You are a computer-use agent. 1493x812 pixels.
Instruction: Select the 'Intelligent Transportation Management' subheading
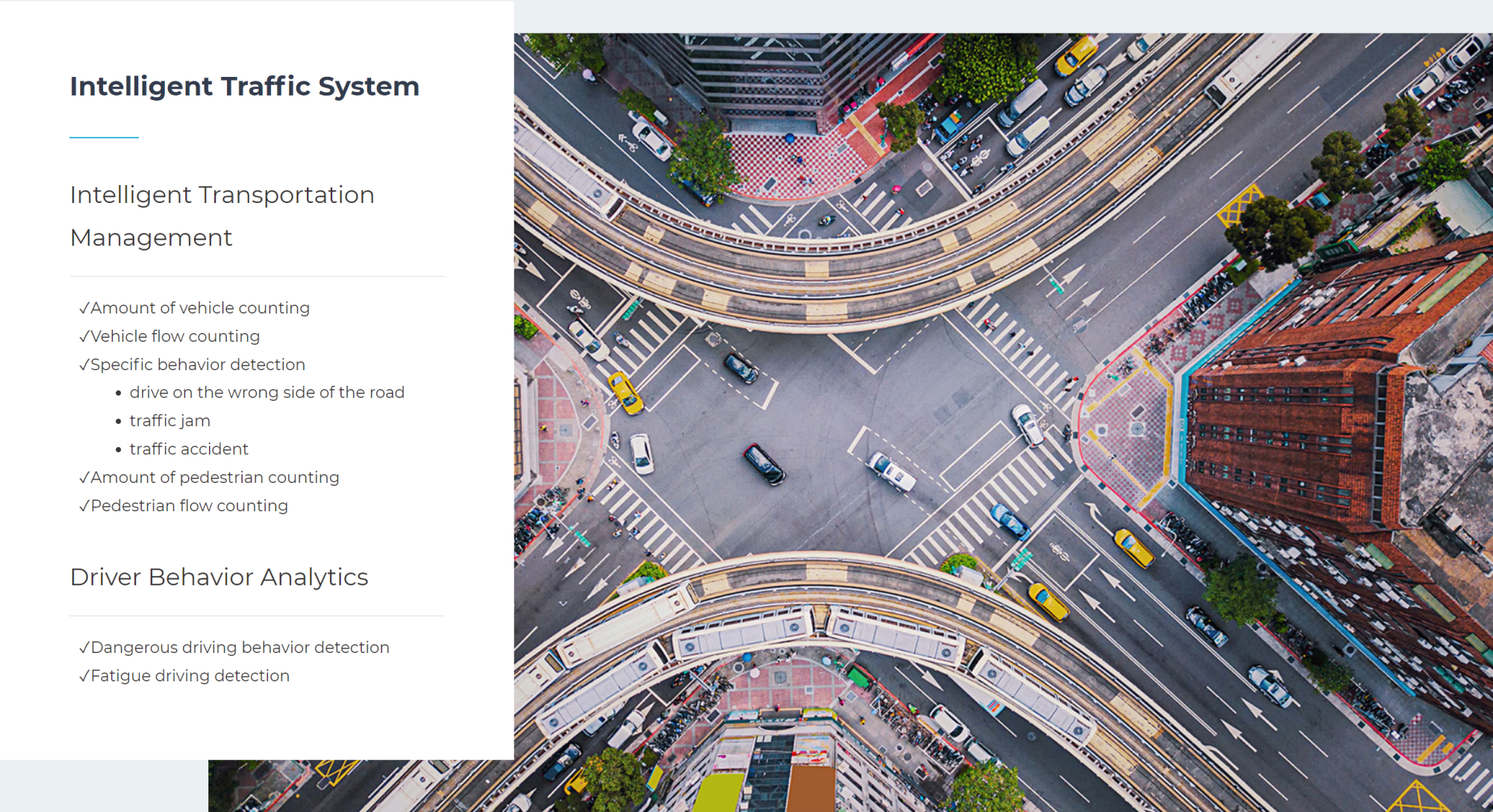(222, 216)
